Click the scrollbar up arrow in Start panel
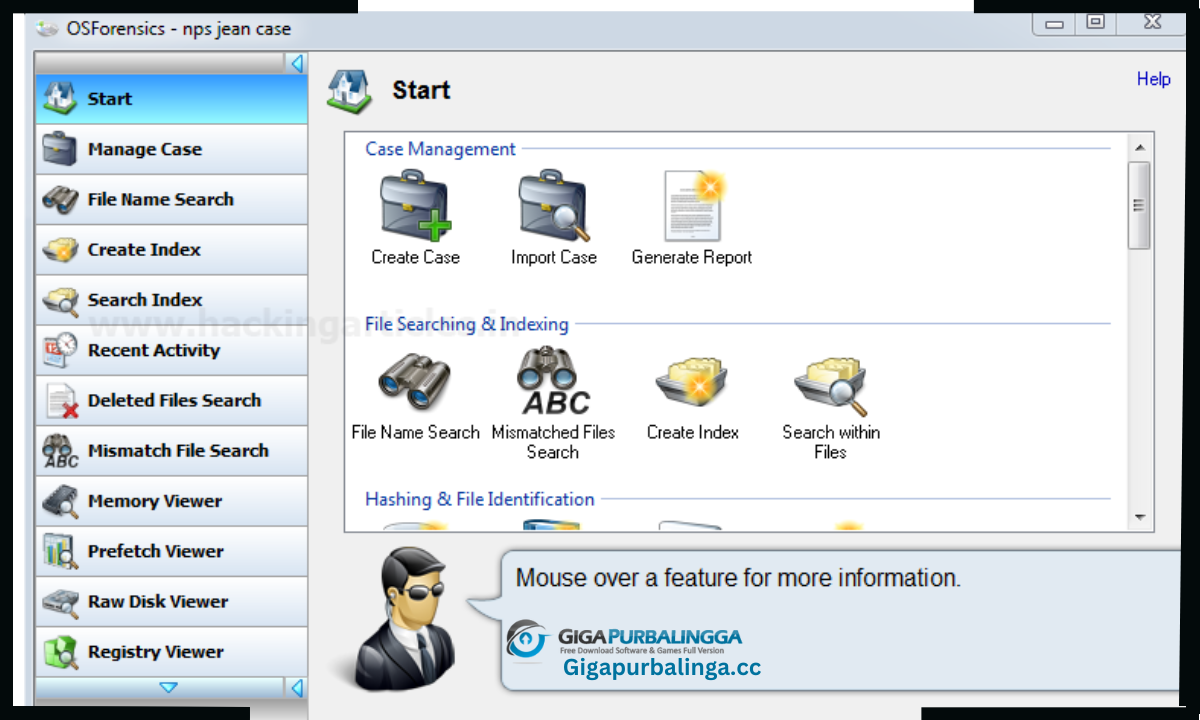 click(x=1139, y=148)
